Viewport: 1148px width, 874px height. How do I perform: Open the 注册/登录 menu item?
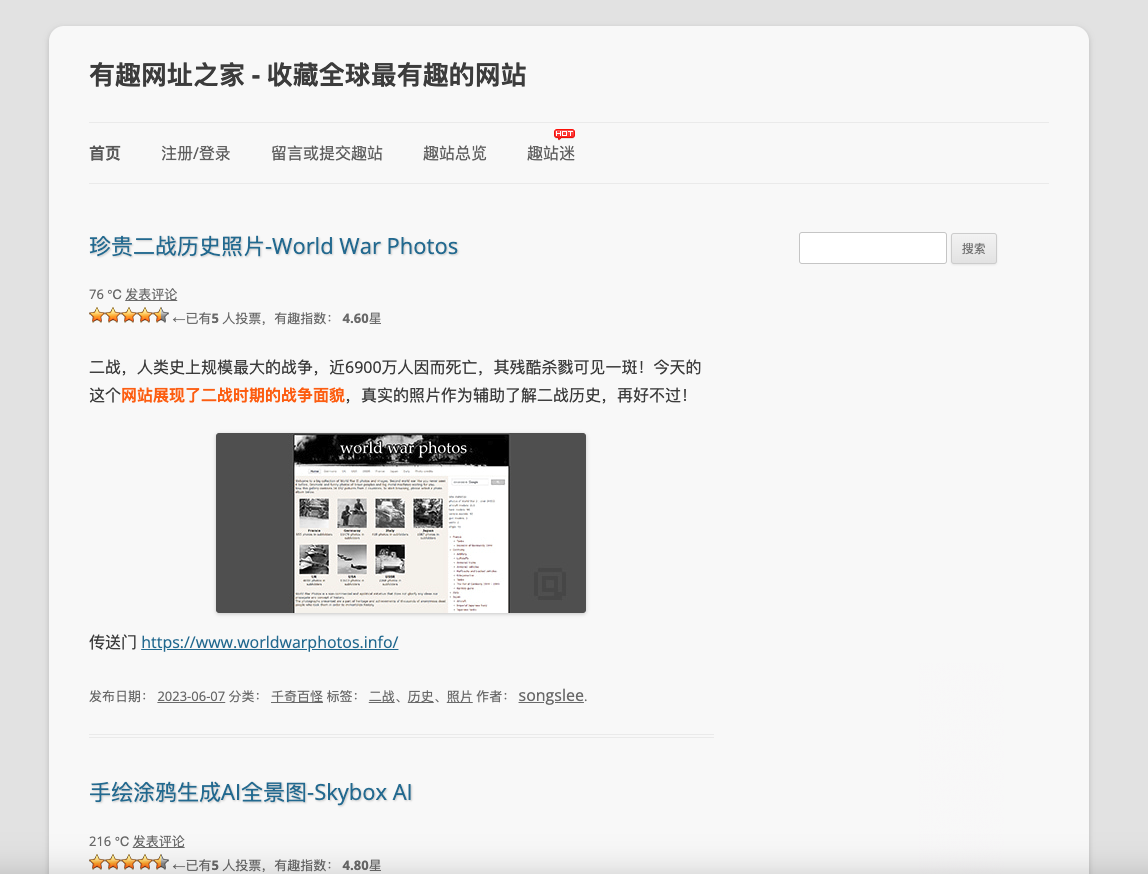point(195,153)
